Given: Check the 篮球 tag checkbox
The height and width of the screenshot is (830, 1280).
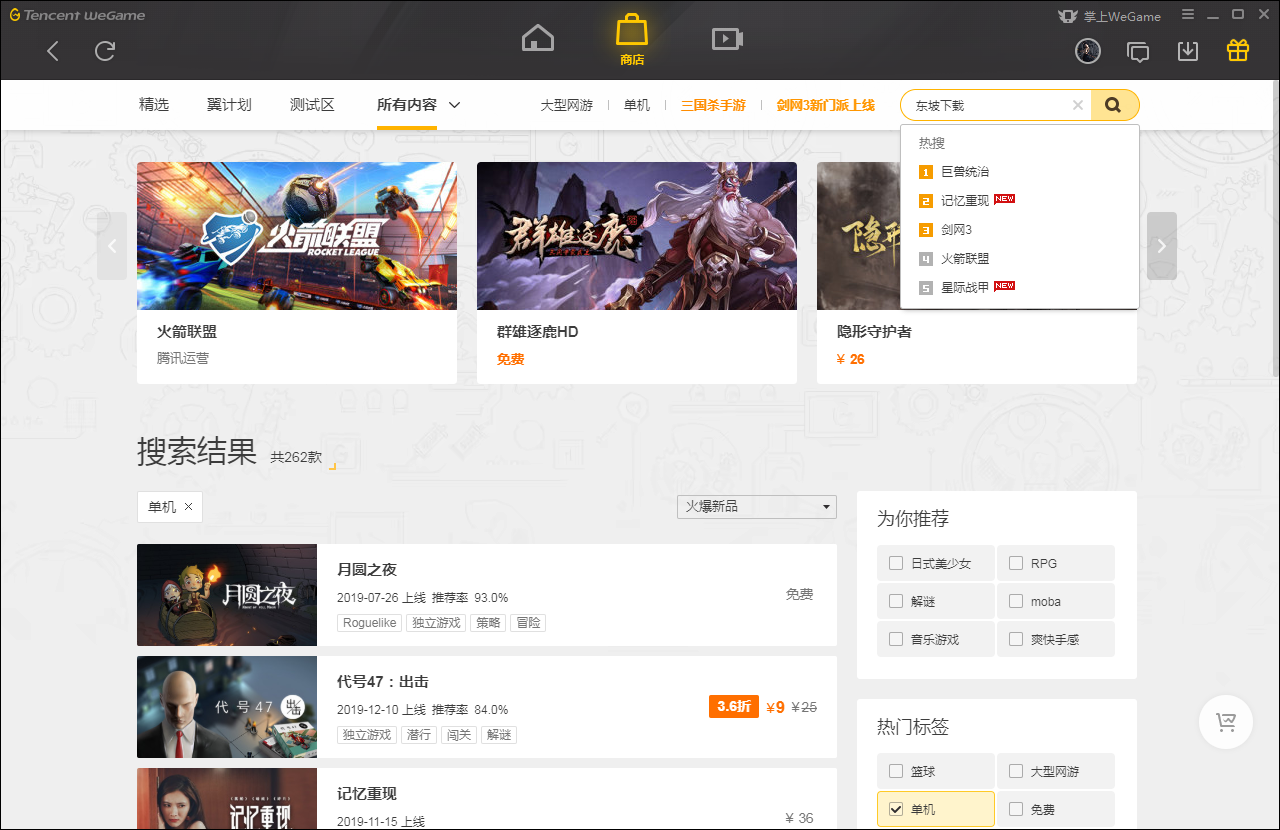Looking at the screenshot, I should click(896, 771).
